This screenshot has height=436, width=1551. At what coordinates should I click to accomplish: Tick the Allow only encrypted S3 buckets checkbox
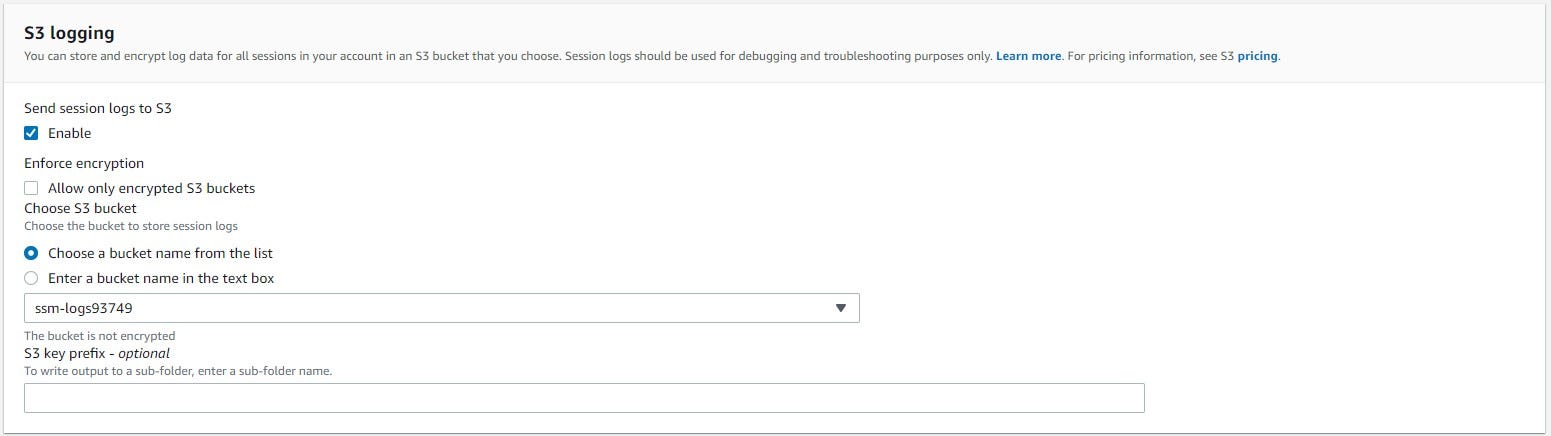point(31,188)
